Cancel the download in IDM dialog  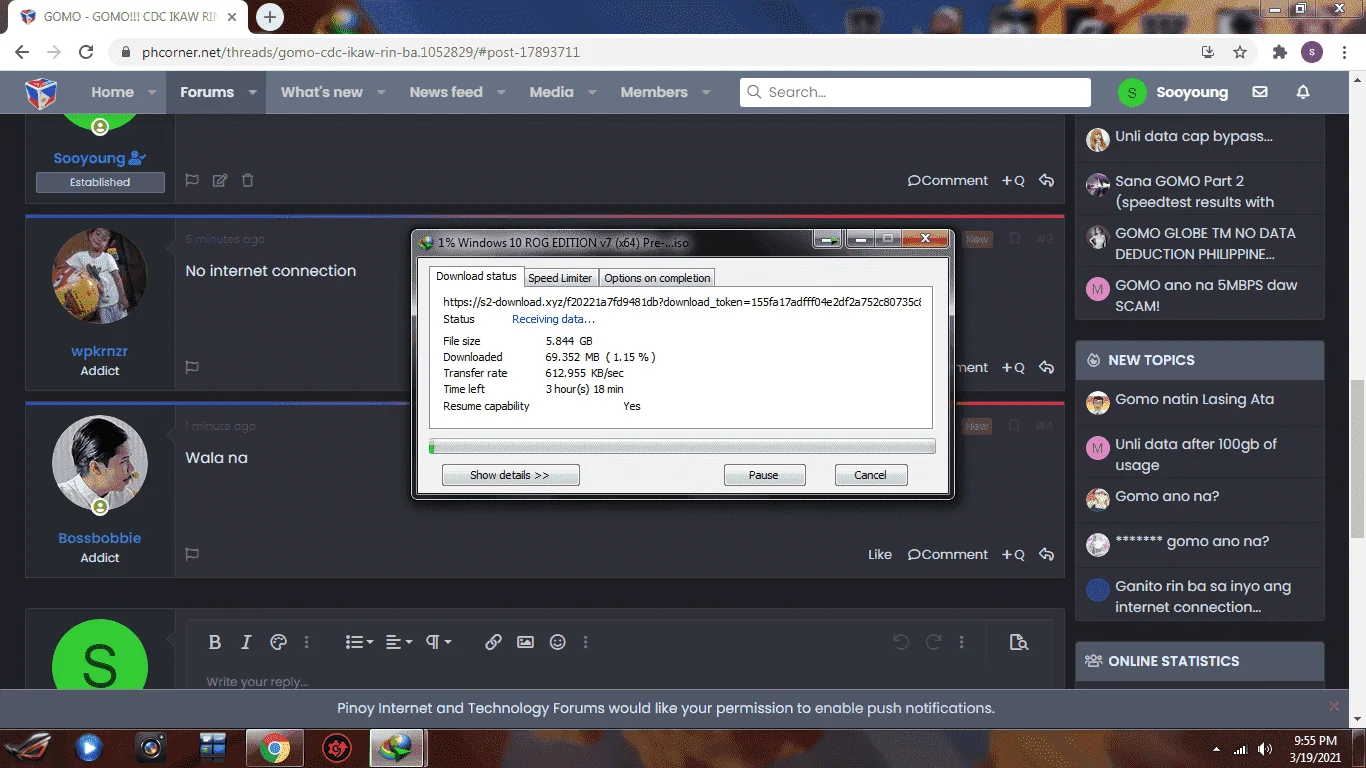(870, 475)
